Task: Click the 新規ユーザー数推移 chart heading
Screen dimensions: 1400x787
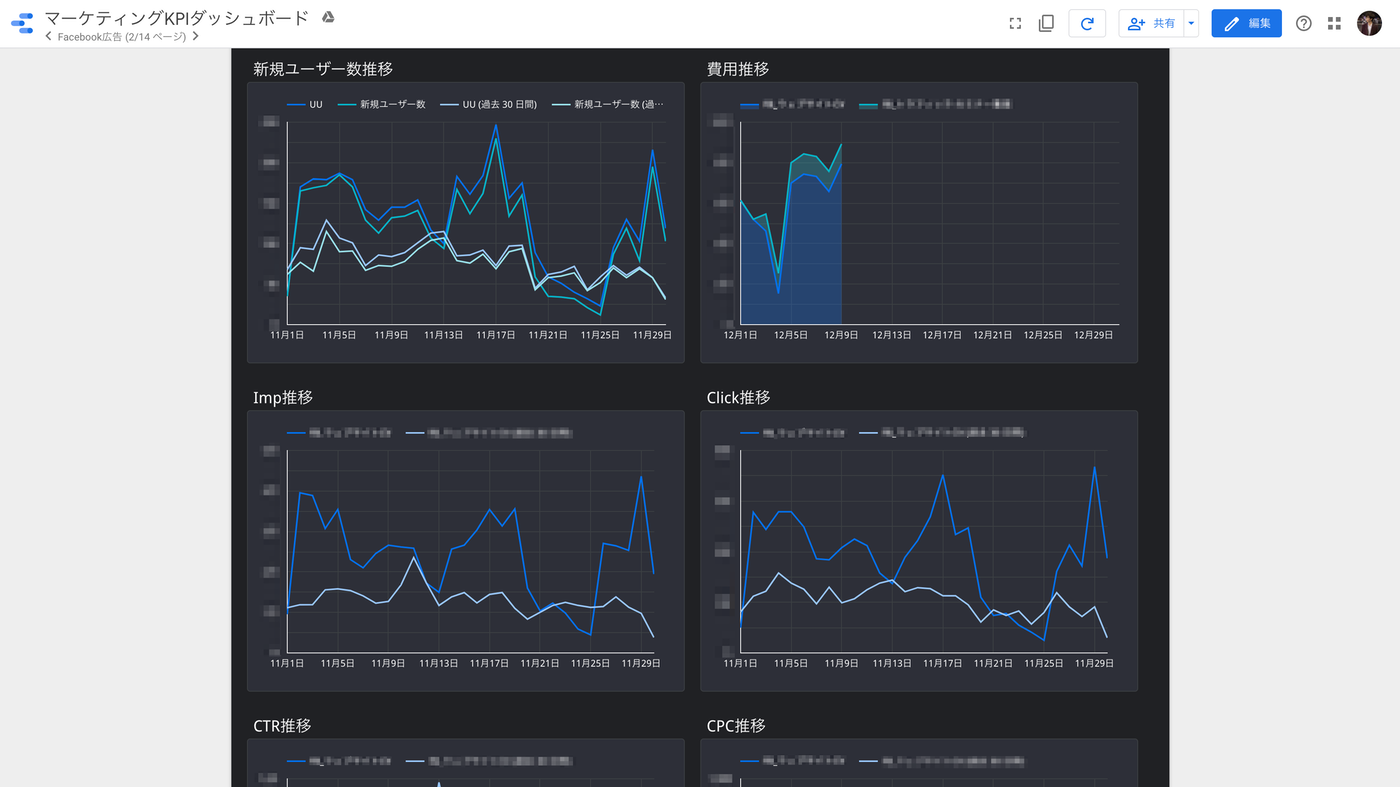Action: 323,69
